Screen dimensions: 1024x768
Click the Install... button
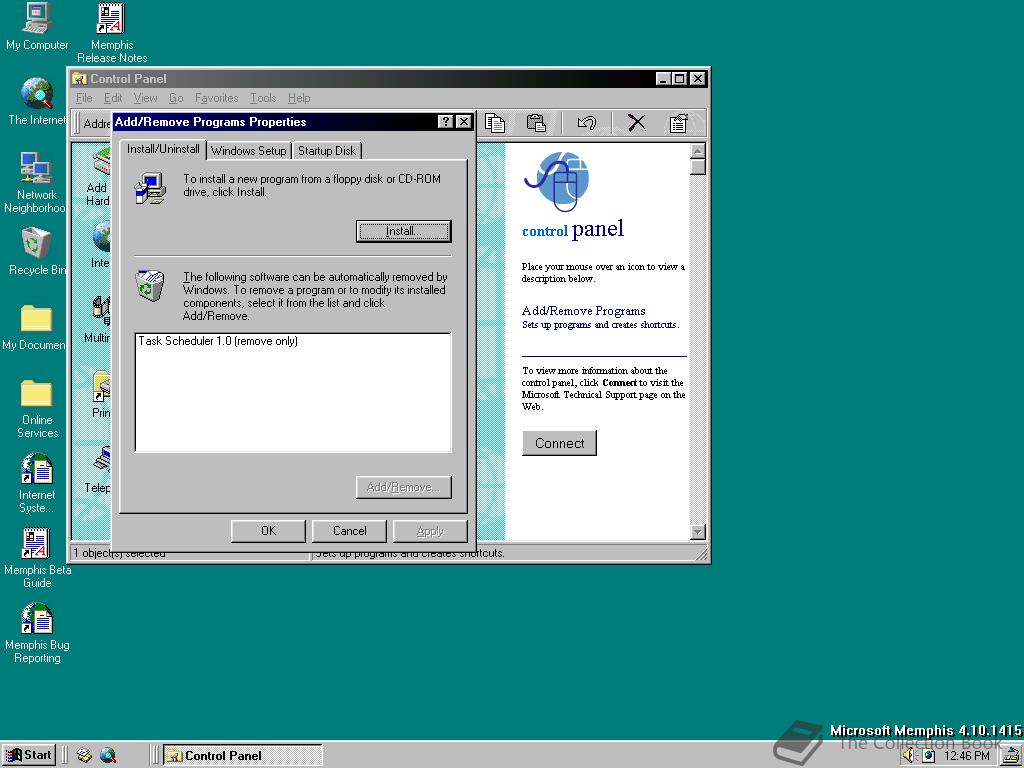pos(404,231)
